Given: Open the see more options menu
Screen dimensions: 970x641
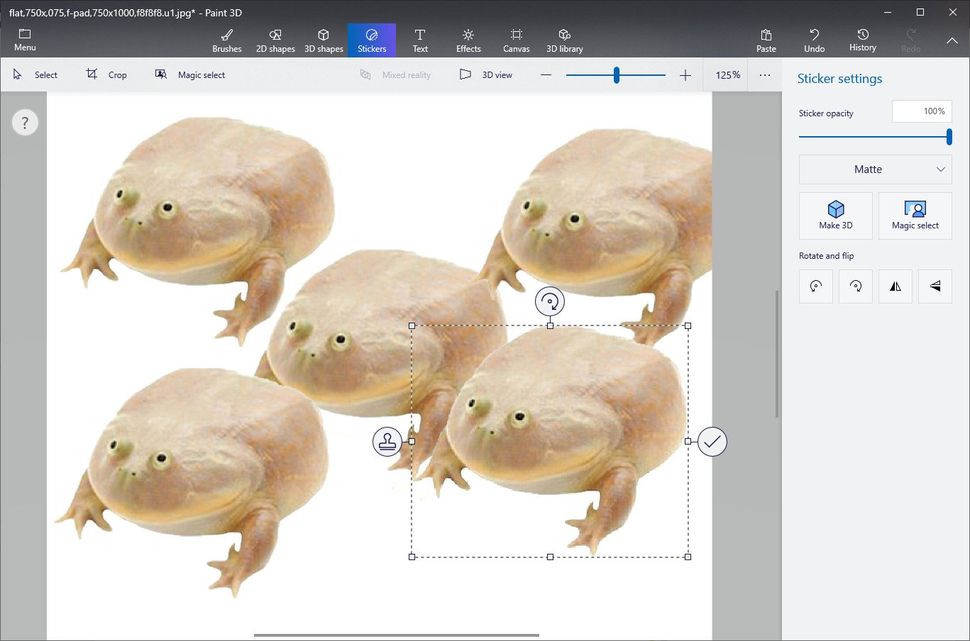Looking at the screenshot, I should tap(765, 74).
